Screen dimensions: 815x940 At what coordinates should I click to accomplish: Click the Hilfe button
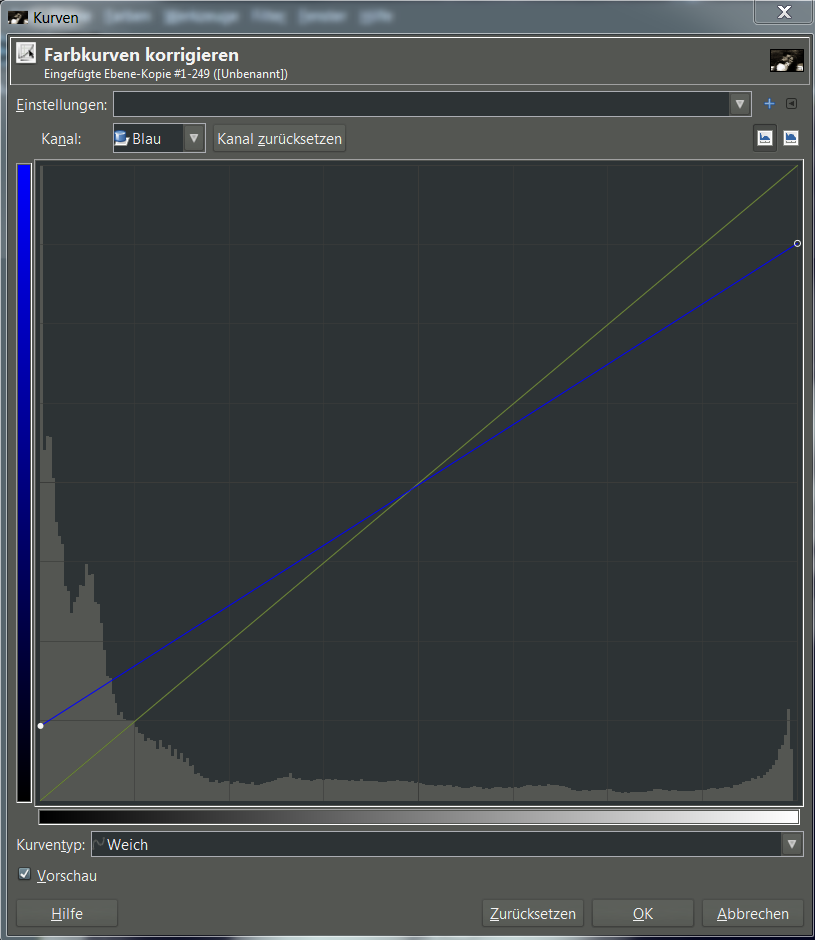point(67,914)
